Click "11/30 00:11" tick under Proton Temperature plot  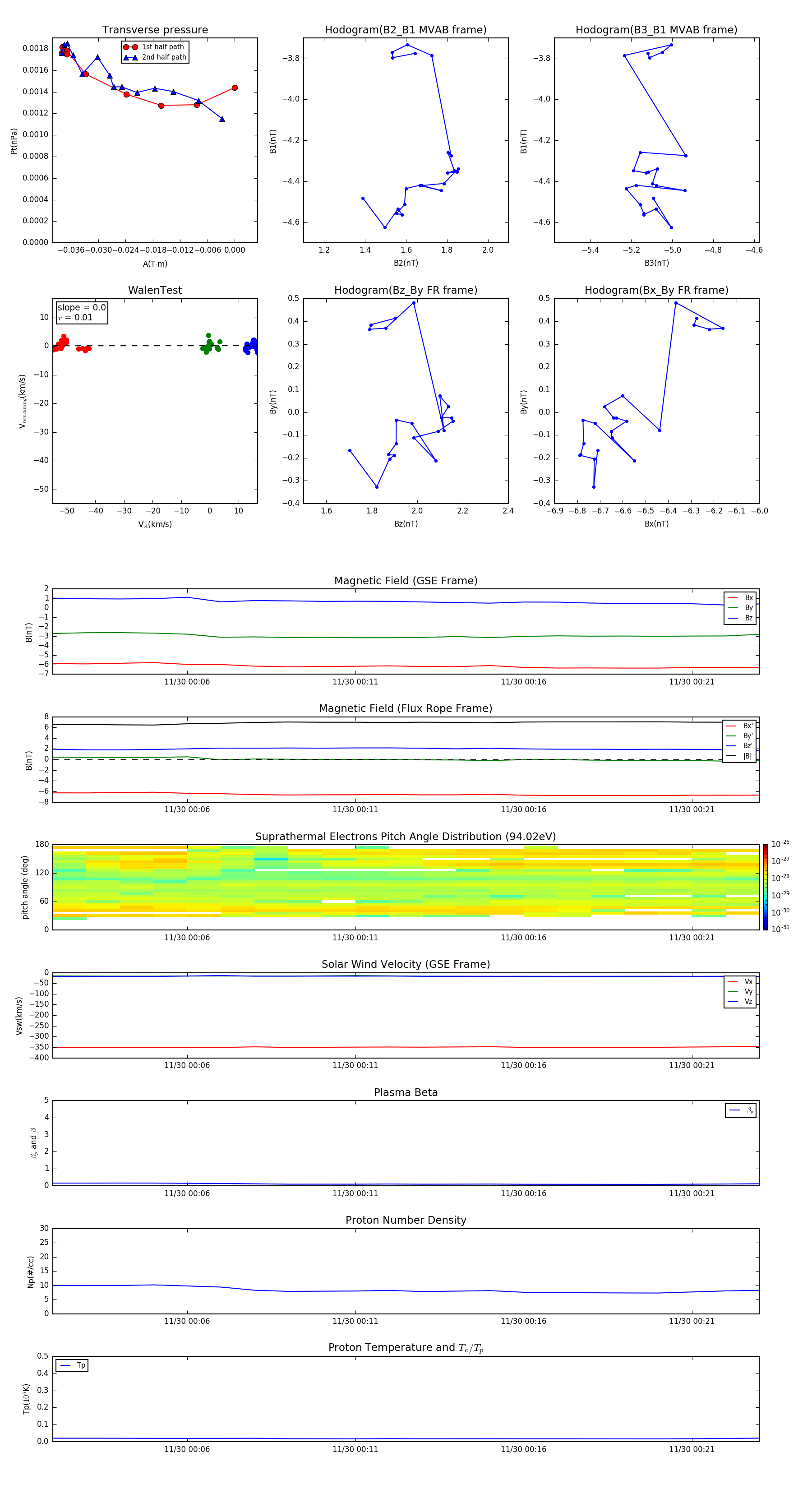pyautogui.click(x=355, y=1449)
